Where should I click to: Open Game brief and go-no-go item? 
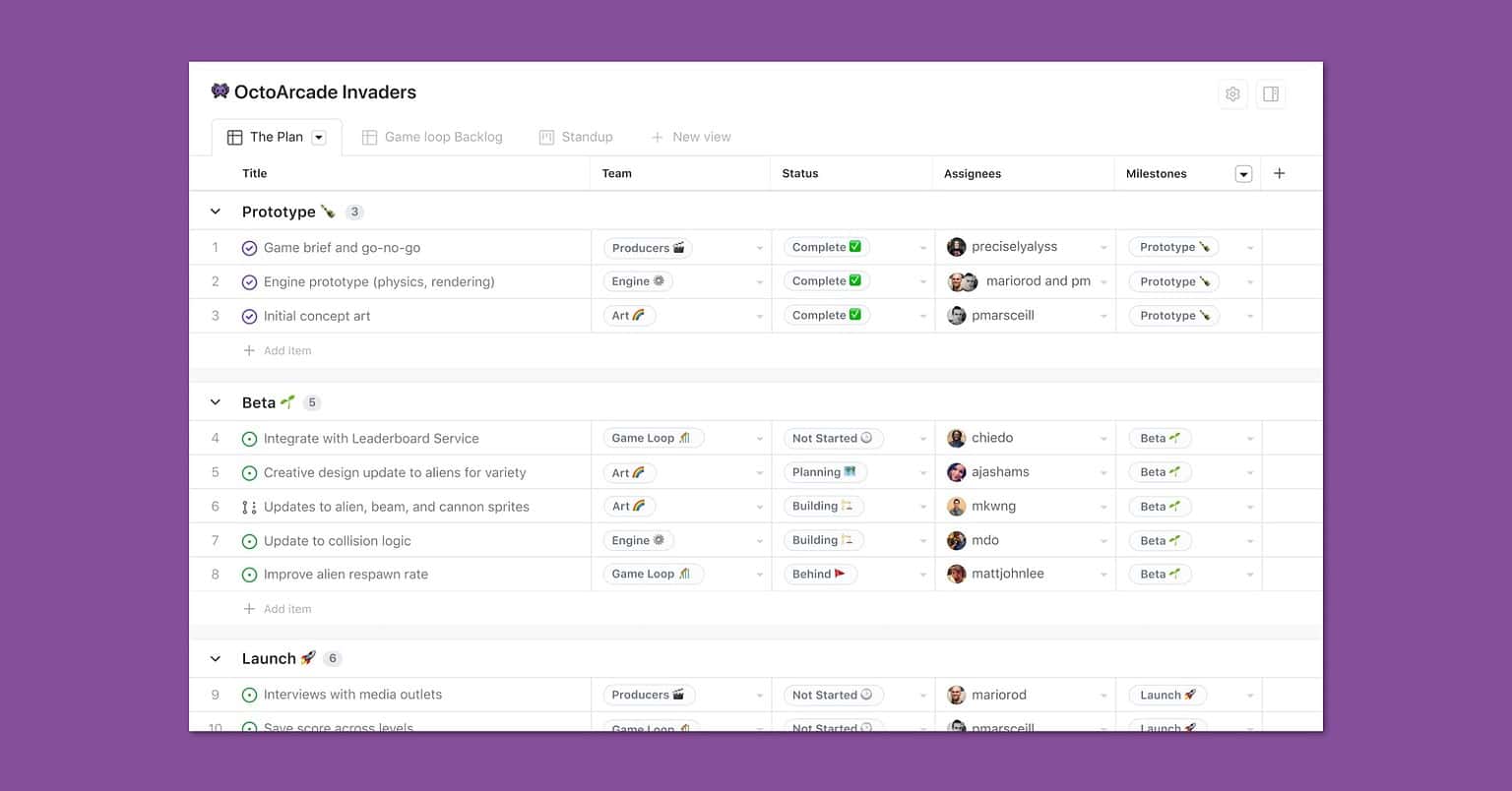coord(342,248)
